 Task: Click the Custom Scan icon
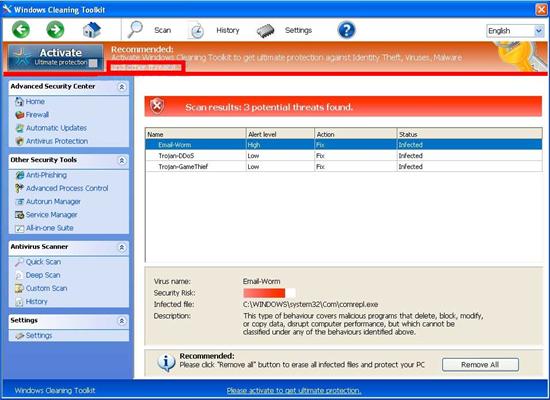19,288
